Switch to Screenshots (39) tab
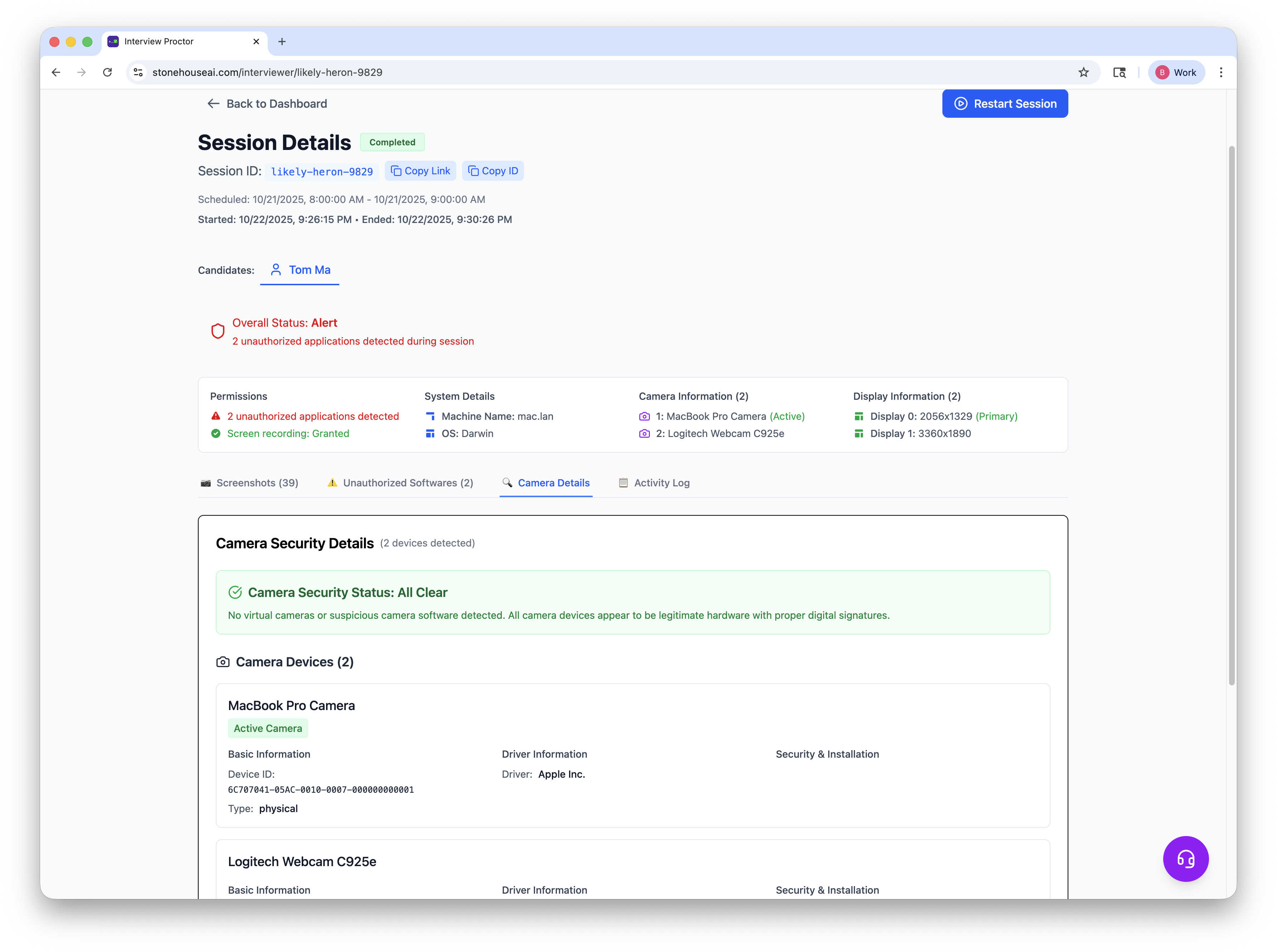1277x952 pixels. coord(249,483)
